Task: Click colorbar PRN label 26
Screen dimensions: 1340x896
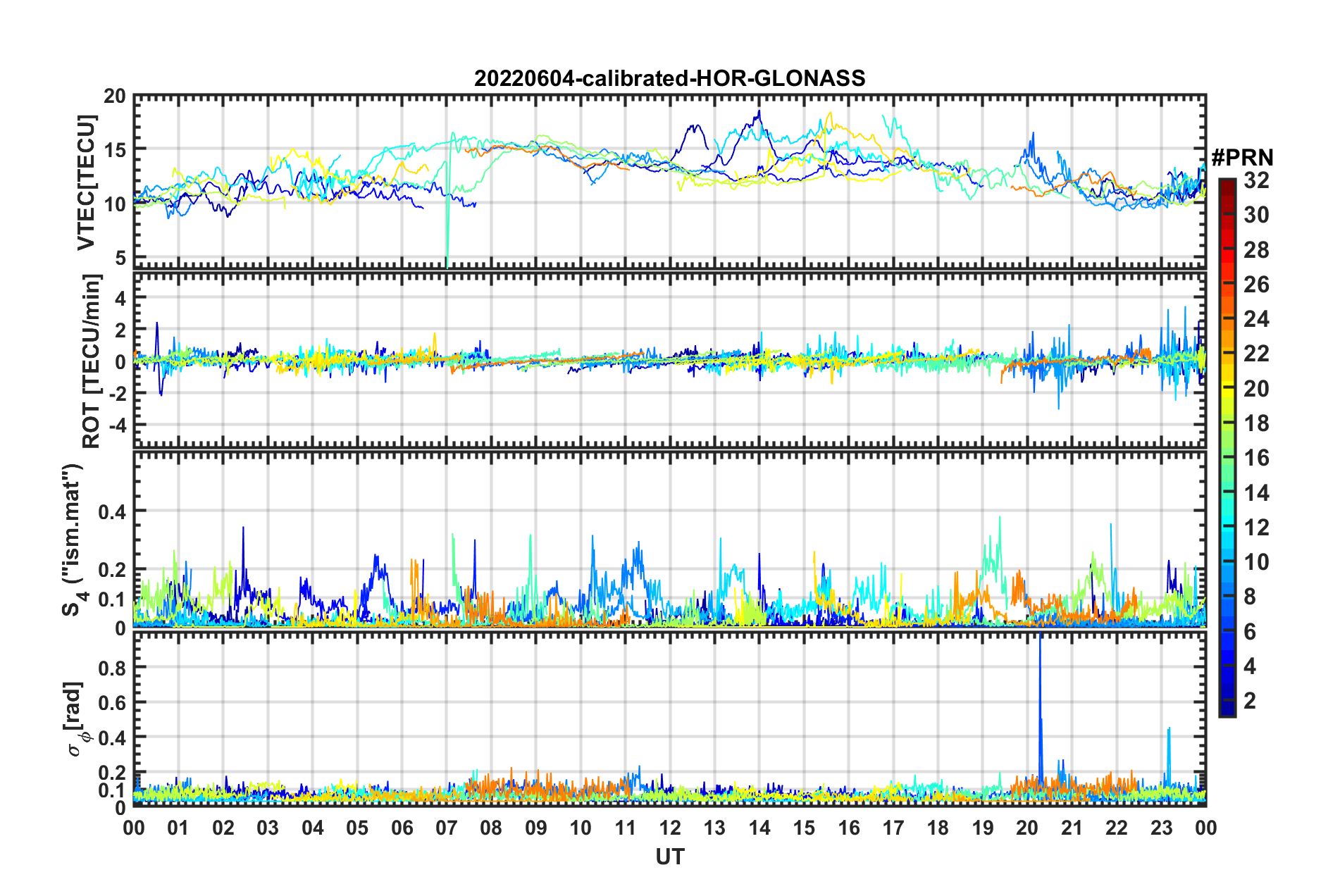Action: click(1255, 285)
